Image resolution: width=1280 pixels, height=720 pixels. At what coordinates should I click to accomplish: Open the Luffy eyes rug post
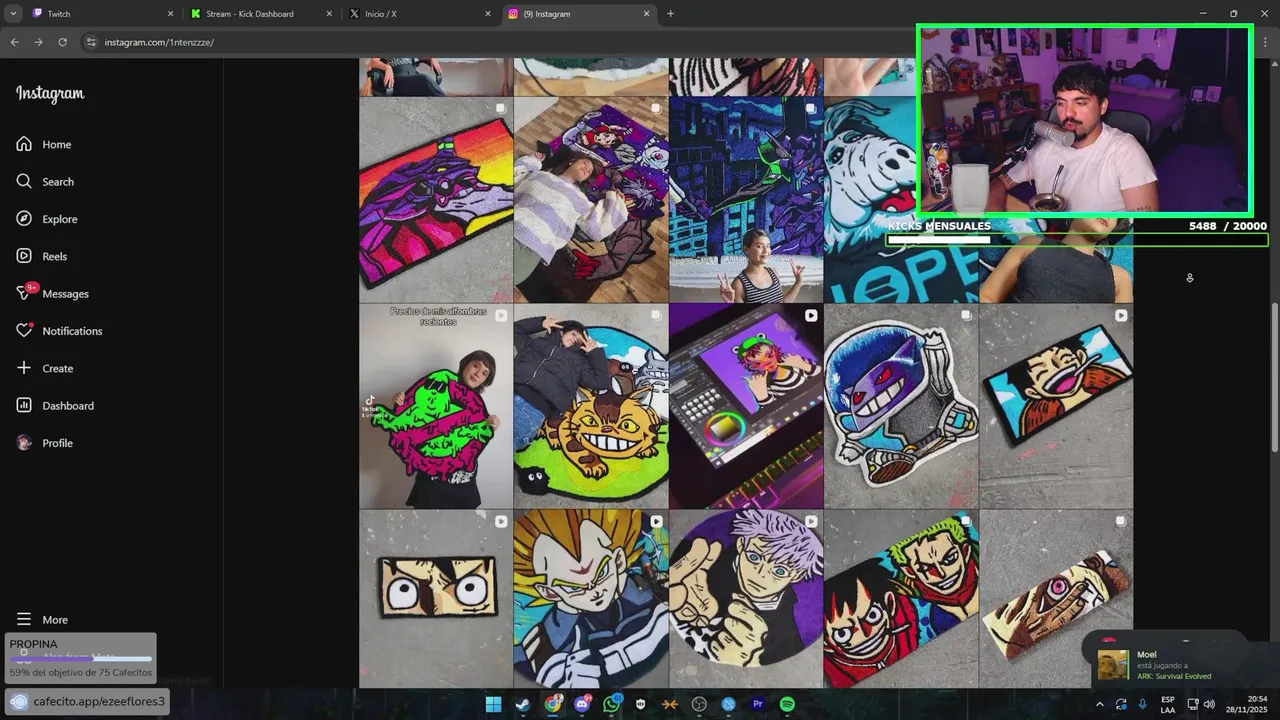point(436,599)
